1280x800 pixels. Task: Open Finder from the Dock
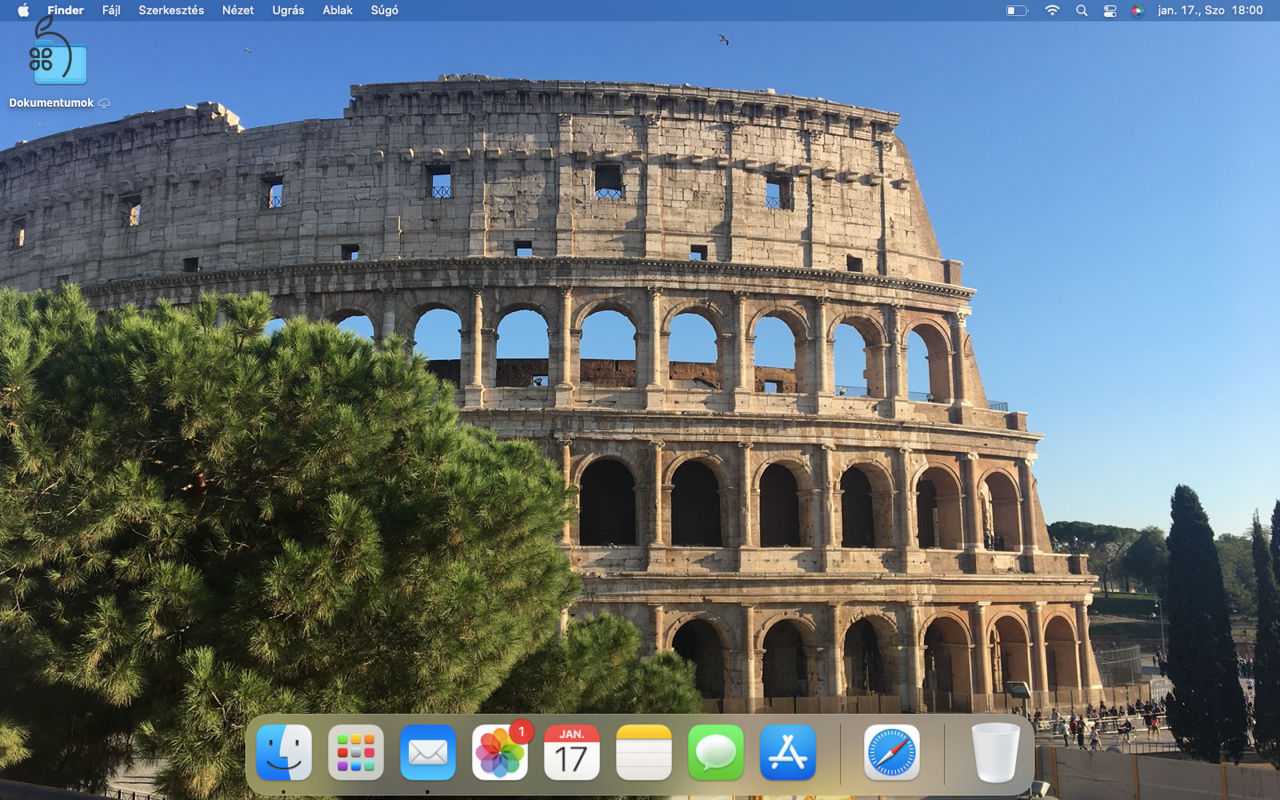283,752
